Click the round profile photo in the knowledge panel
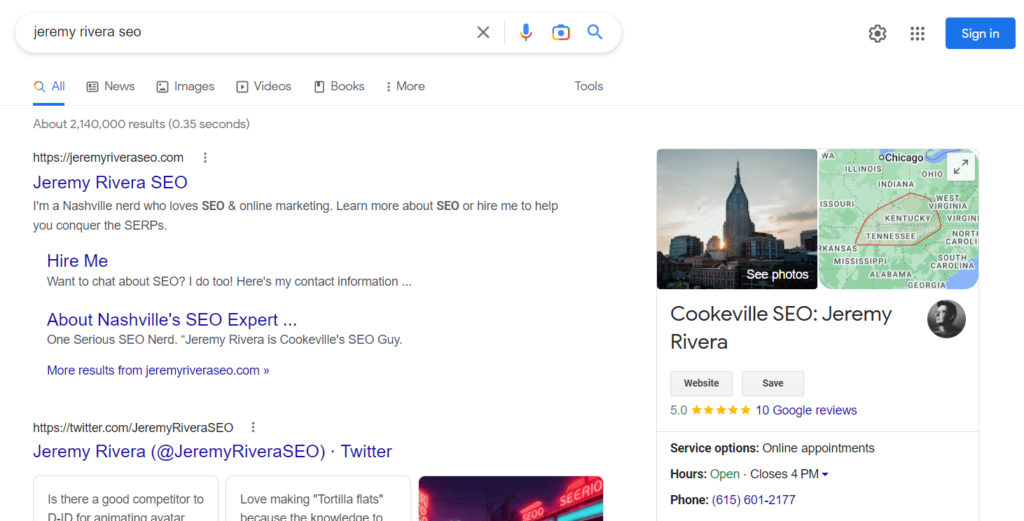 (x=946, y=319)
